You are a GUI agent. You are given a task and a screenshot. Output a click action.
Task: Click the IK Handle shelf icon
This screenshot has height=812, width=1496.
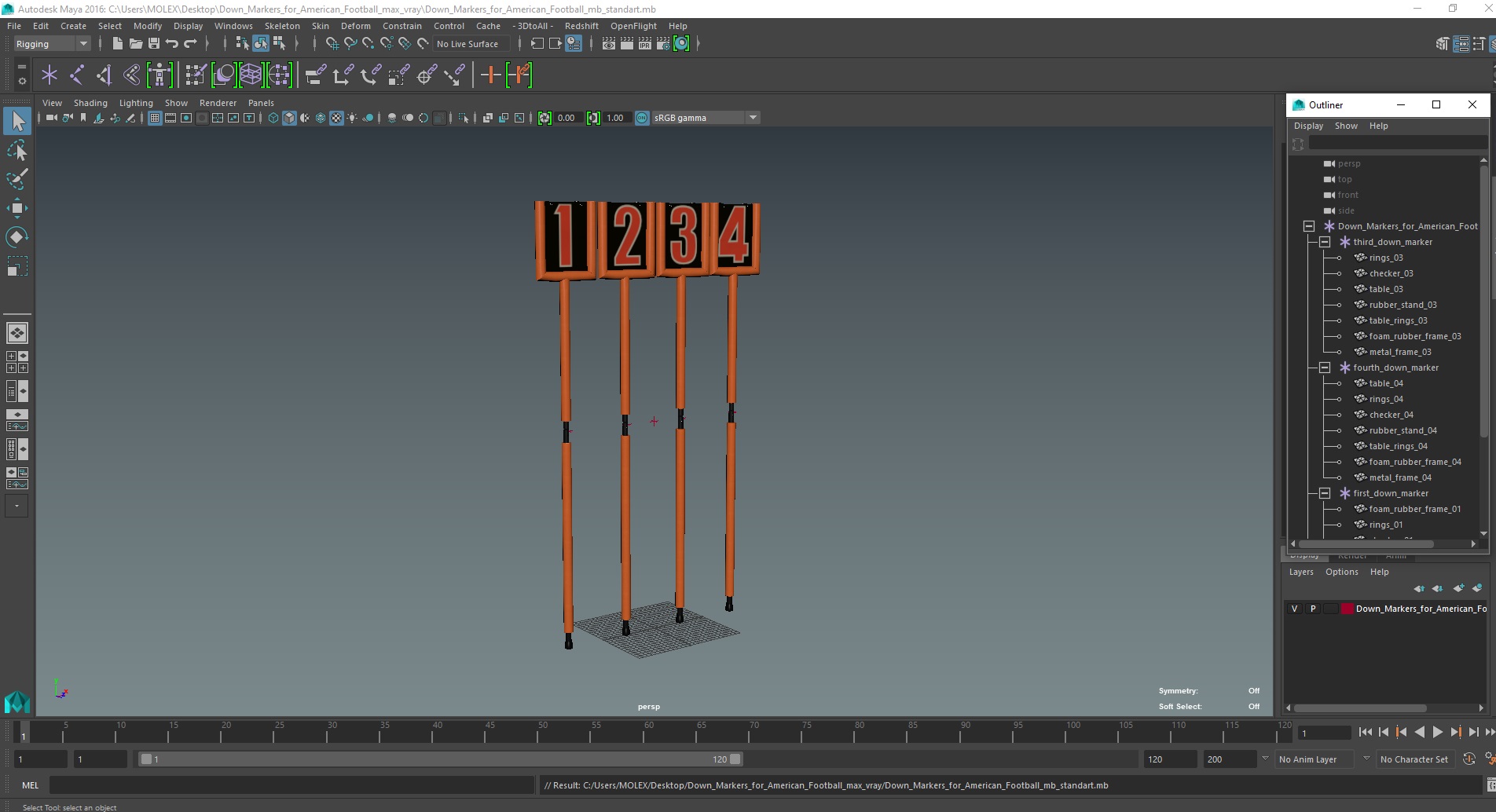pos(104,75)
